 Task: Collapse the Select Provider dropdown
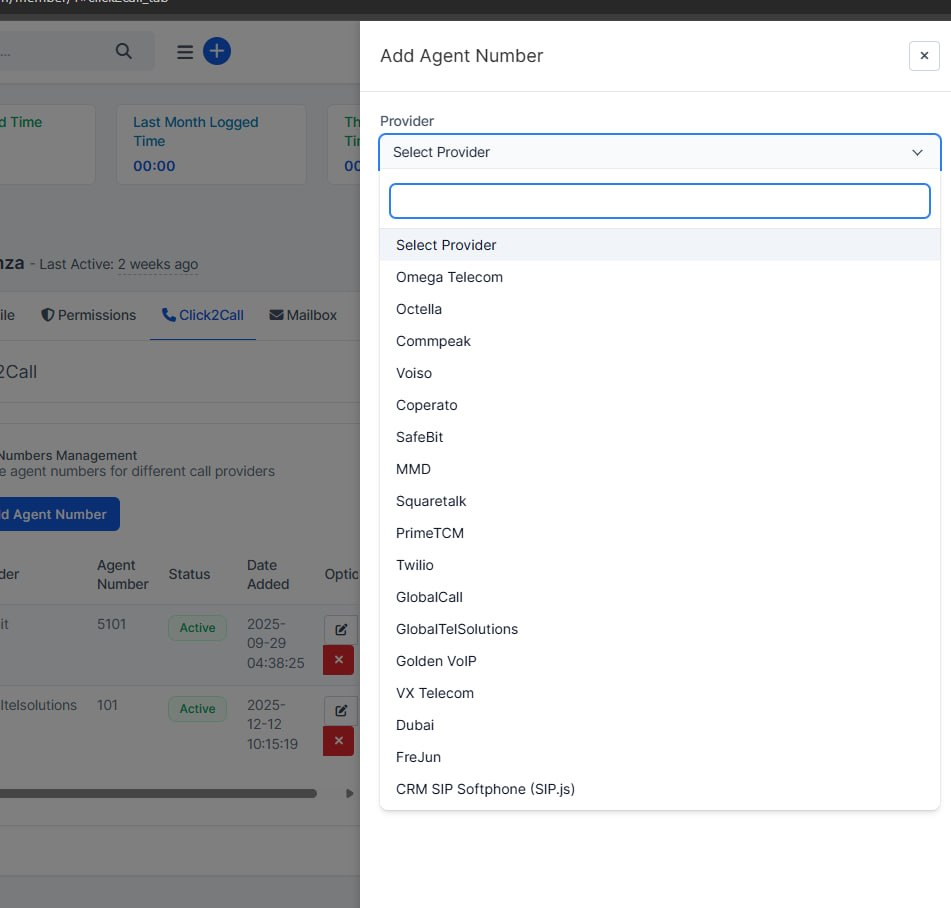tap(659, 152)
